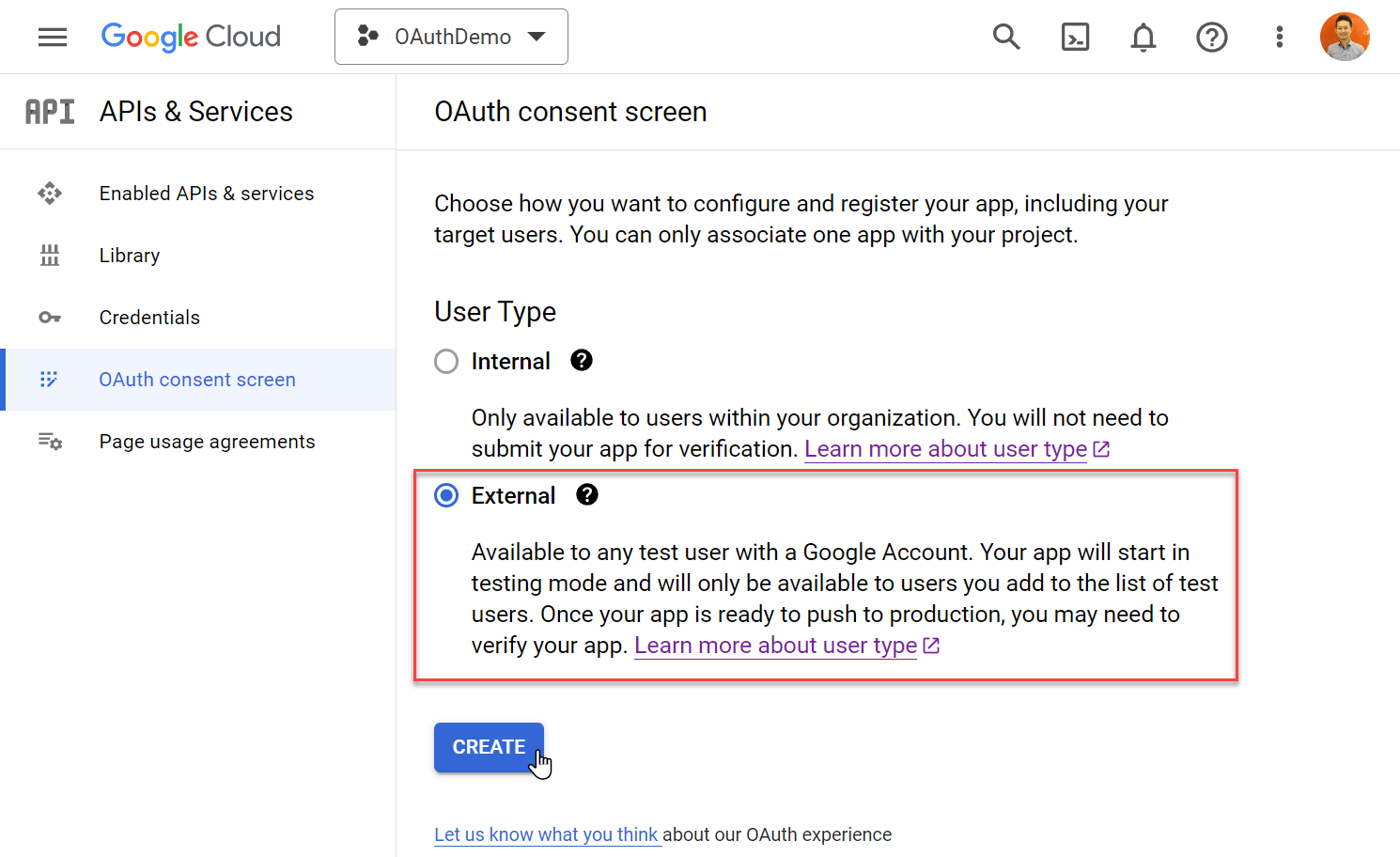Open the OAuthDemo project selector dropdown

451,37
